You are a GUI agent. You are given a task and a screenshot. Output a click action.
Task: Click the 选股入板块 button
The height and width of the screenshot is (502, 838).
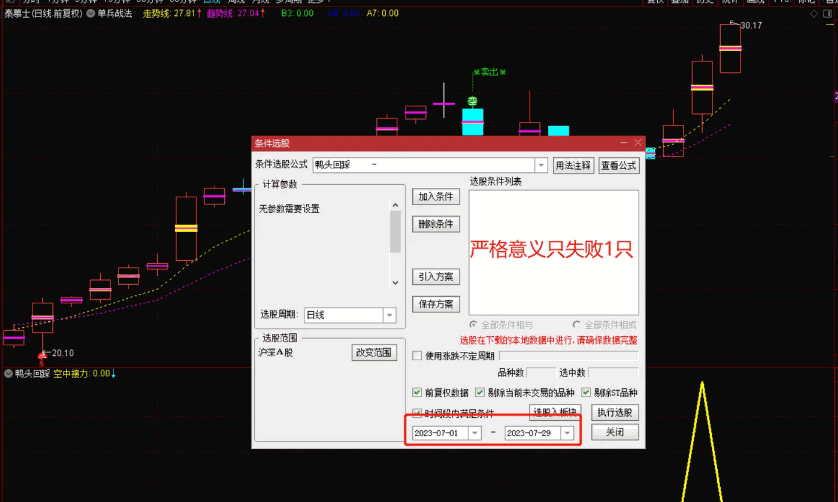tap(555, 412)
